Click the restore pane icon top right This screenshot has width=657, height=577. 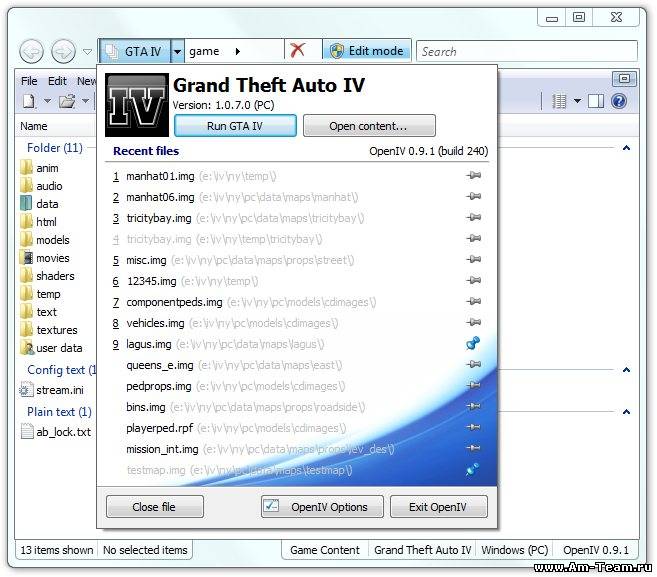[624, 78]
